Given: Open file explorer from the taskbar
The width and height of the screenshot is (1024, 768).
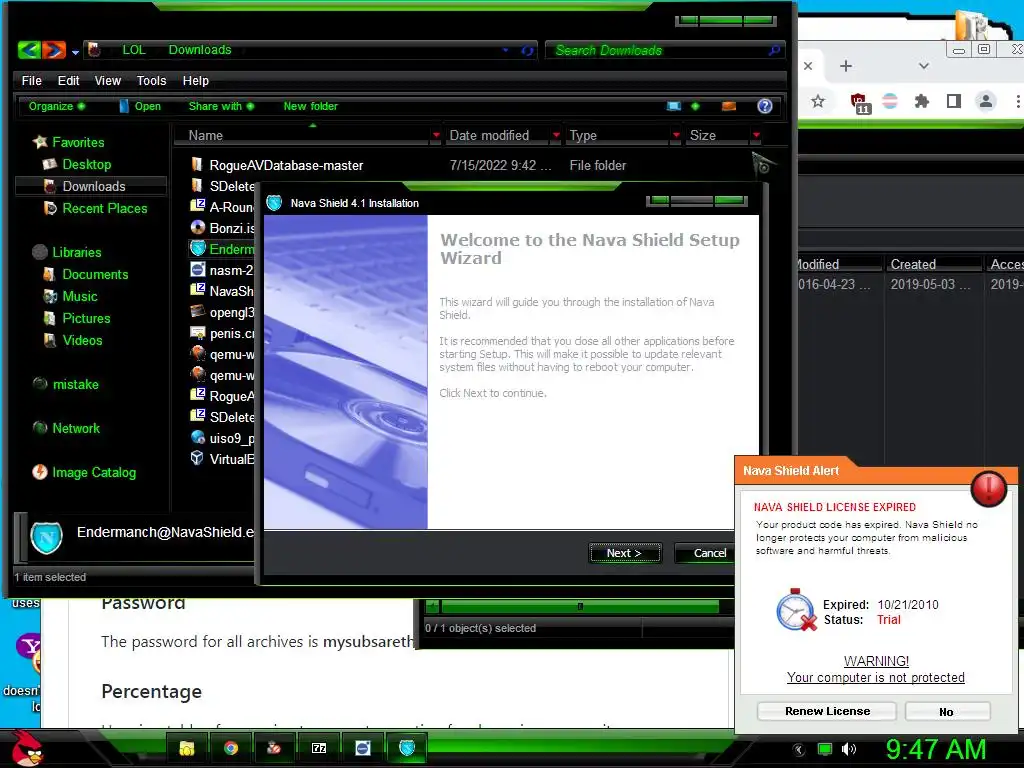Looking at the screenshot, I should [187, 748].
